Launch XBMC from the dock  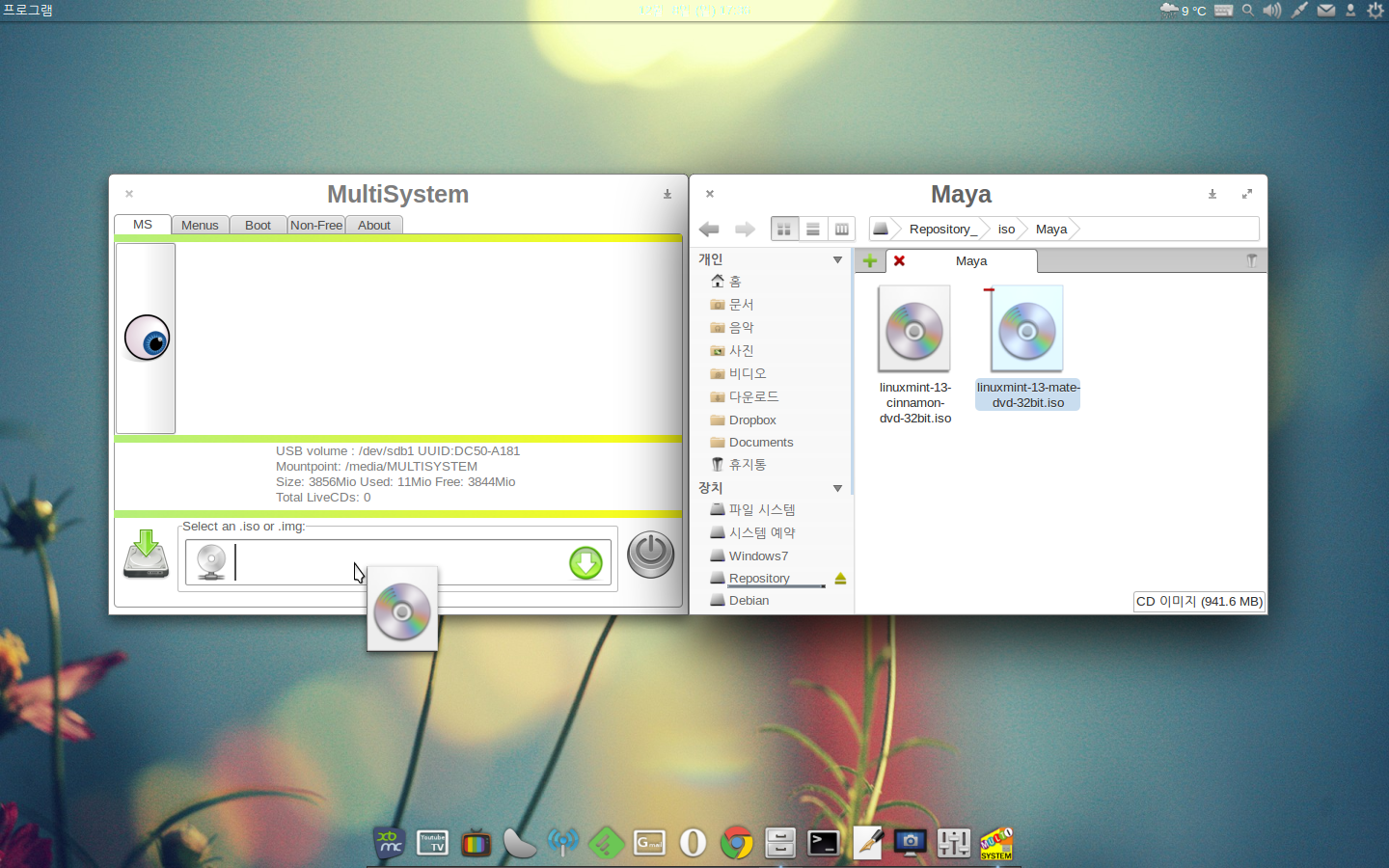click(390, 843)
